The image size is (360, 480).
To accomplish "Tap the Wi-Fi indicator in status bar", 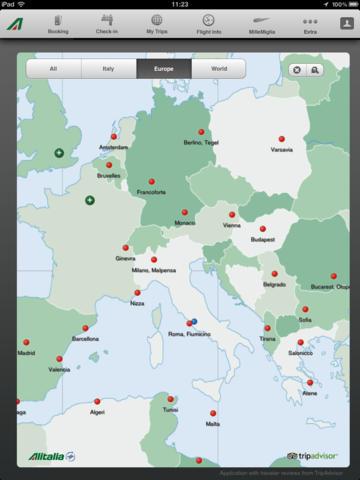I will (21, 4).
